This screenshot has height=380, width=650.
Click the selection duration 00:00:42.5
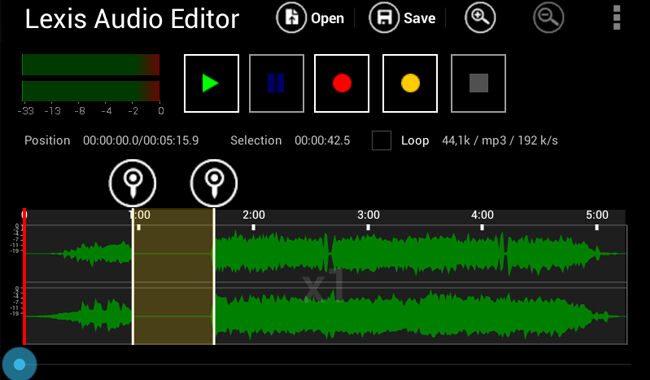pos(322,140)
